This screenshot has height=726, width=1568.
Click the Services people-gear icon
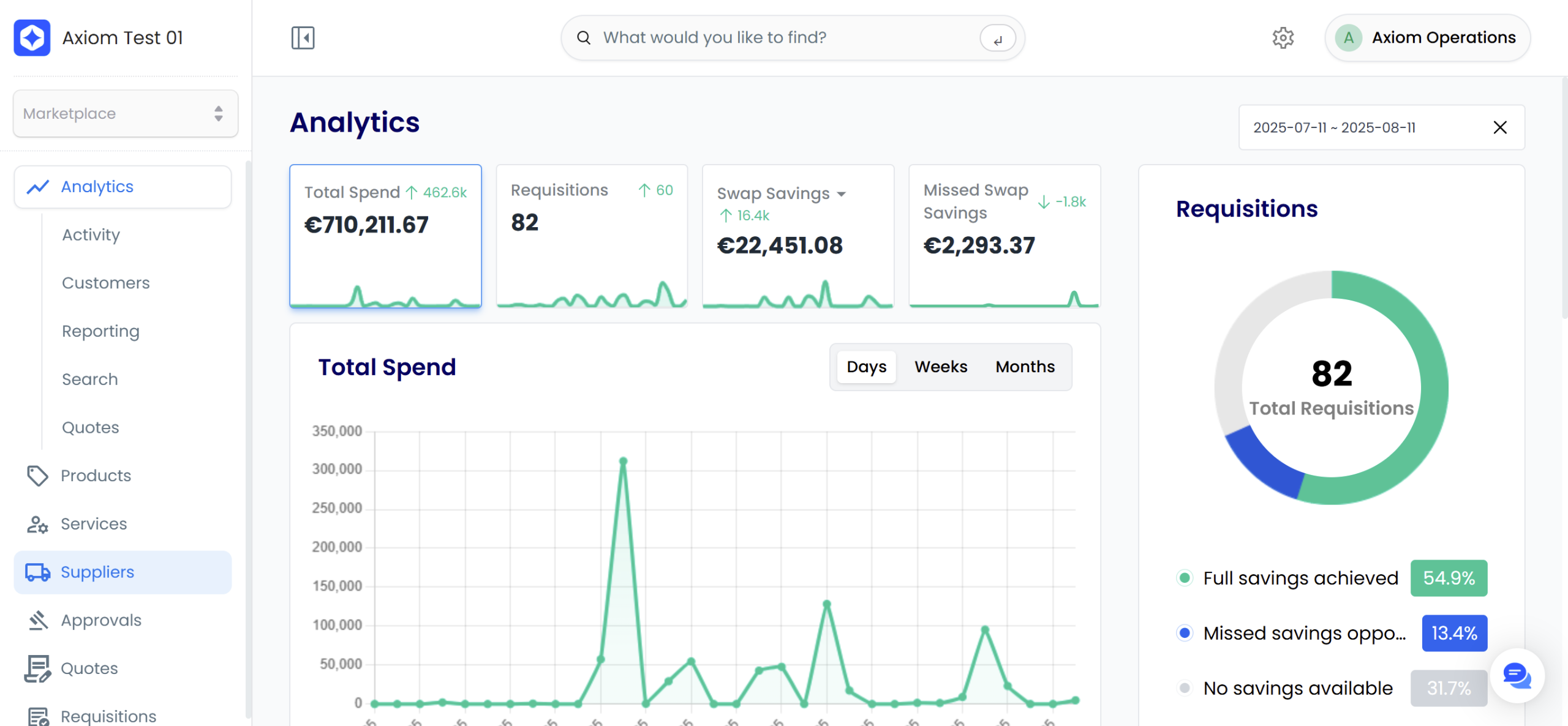click(37, 524)
